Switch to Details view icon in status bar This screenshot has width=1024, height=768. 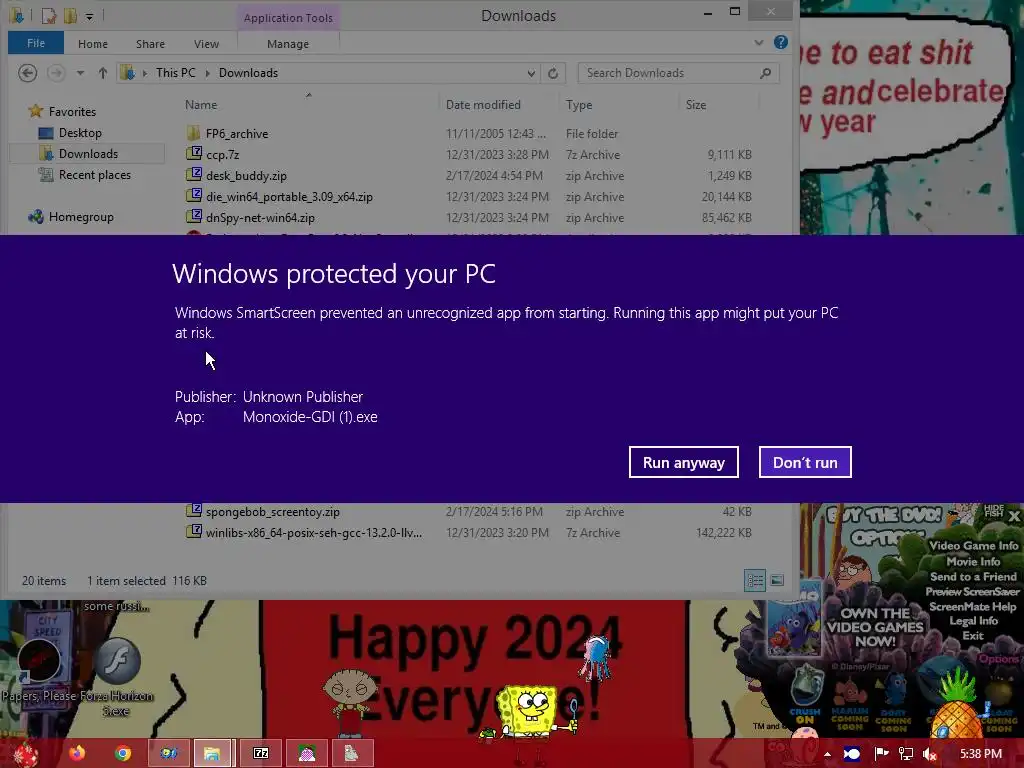click(755, 581)
